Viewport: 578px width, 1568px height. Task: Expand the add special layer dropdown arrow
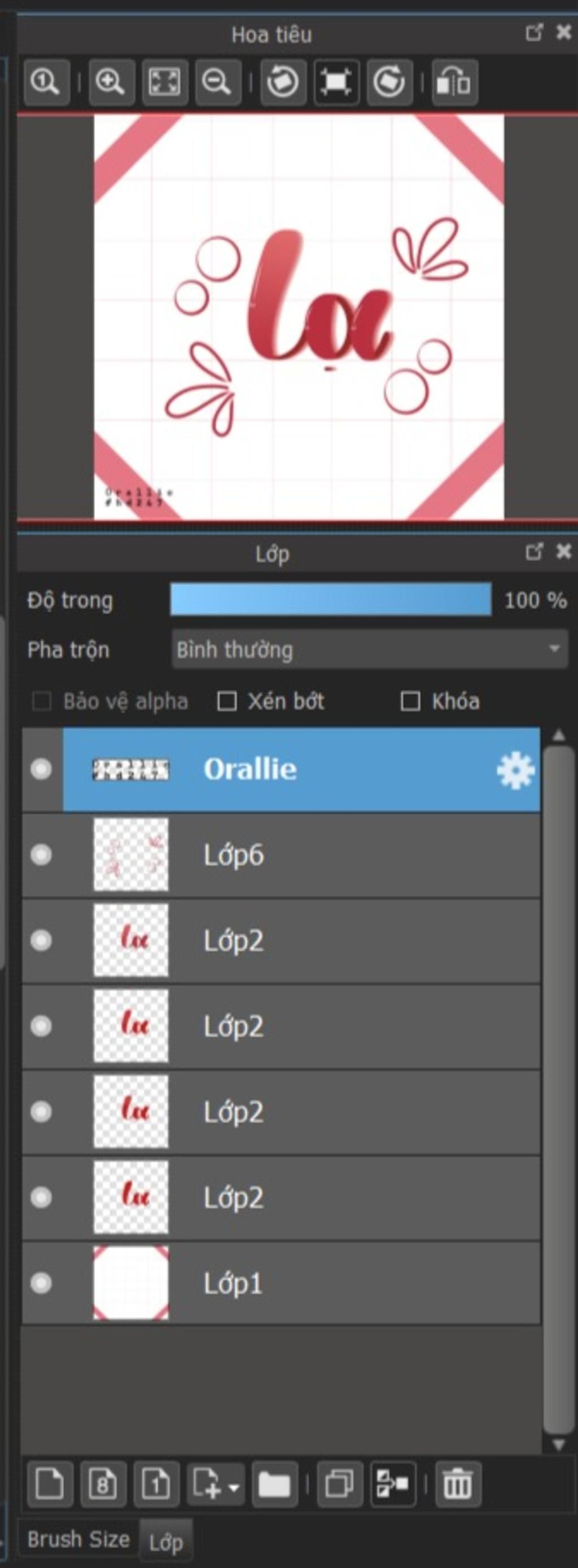pyautogui.click(x=234, y=1487)
